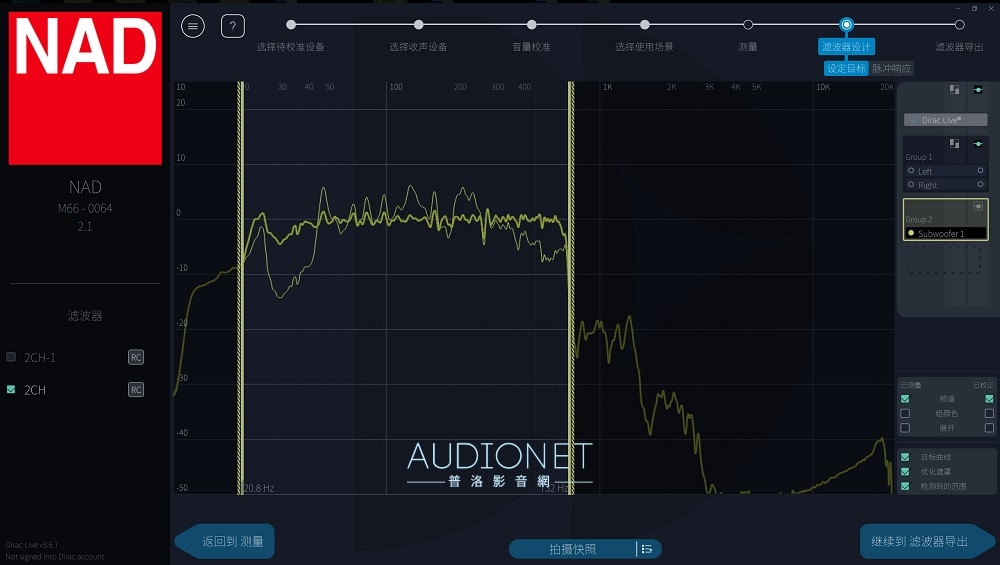Click the high-frequency limit curtain handle
Image resolution: width=1000 pixels, height=565 pixels.
(x=571, y=287)
